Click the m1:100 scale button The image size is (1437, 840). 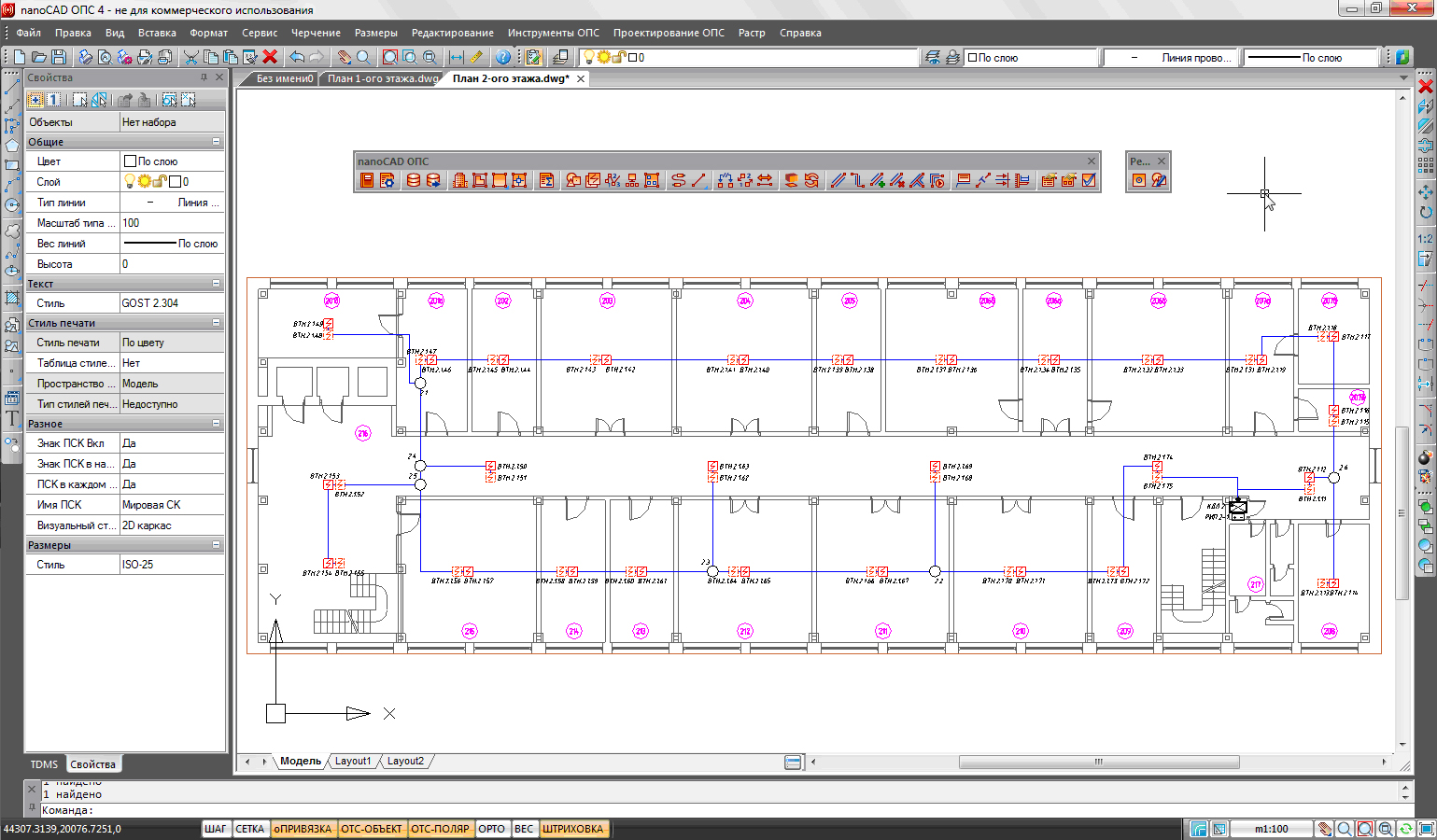[x=1271, y=829]
